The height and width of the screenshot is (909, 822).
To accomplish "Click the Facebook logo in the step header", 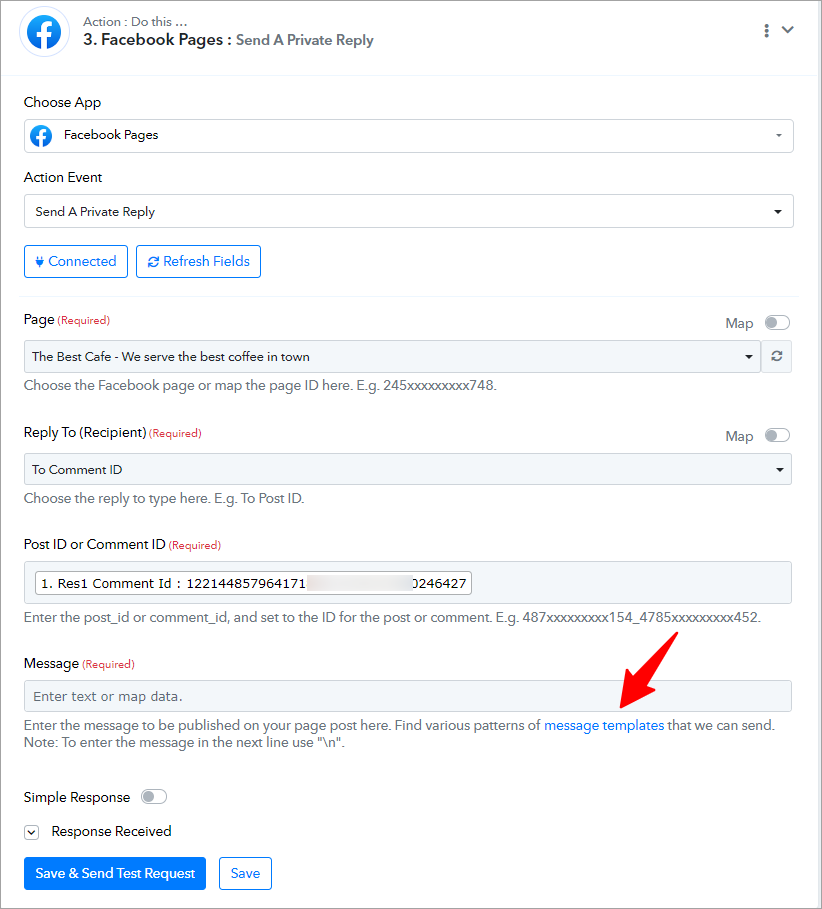I will tap(45, 32).
